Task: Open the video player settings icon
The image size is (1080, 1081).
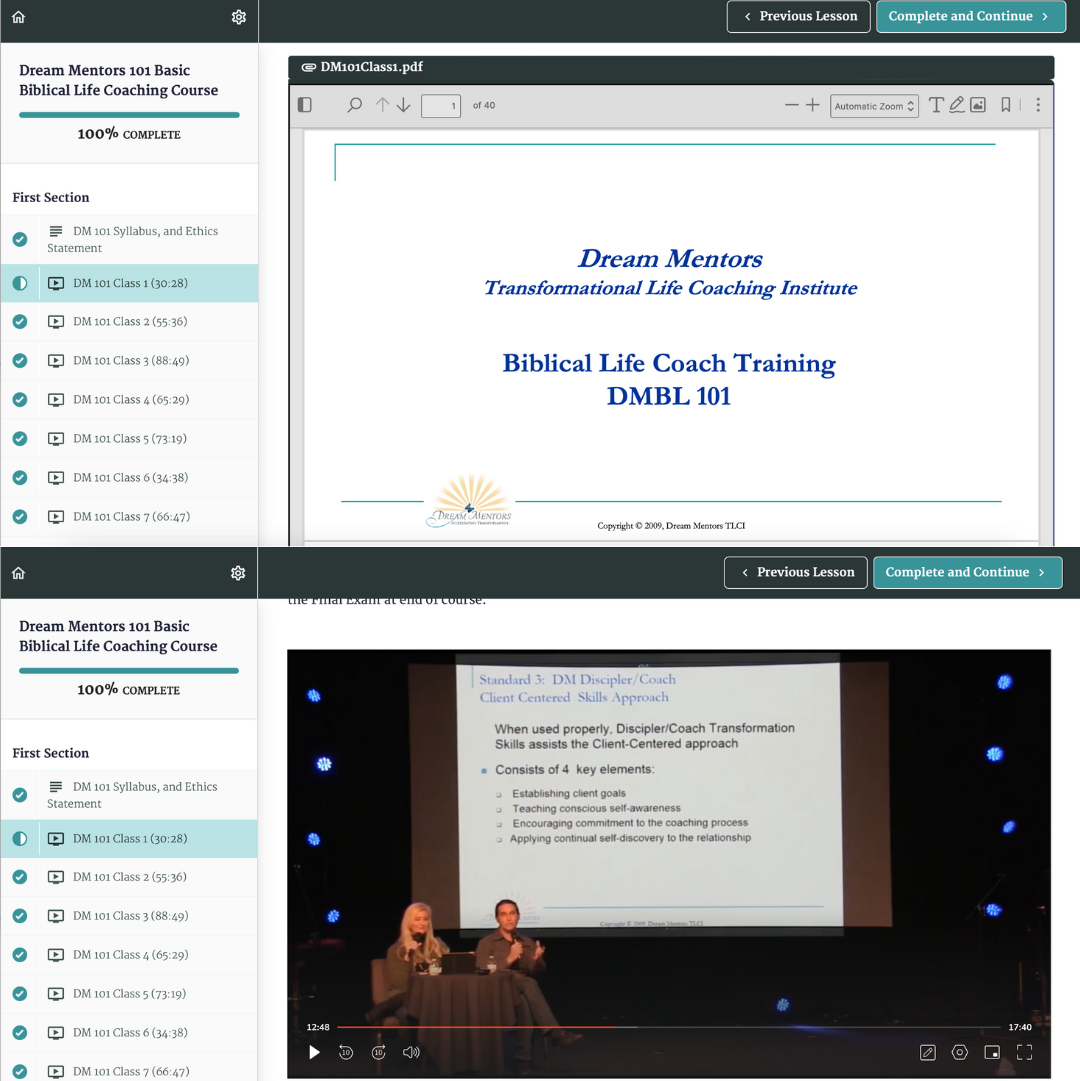Action: pos(959,1052)
